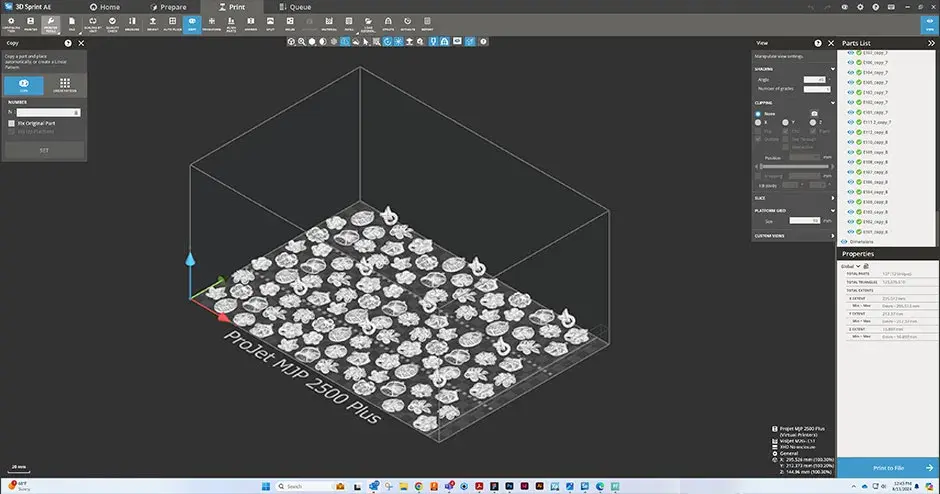Hide part E106_copy_7 via eye icon
This screenshot has width=940, height=494.
[x=851, y=62]
